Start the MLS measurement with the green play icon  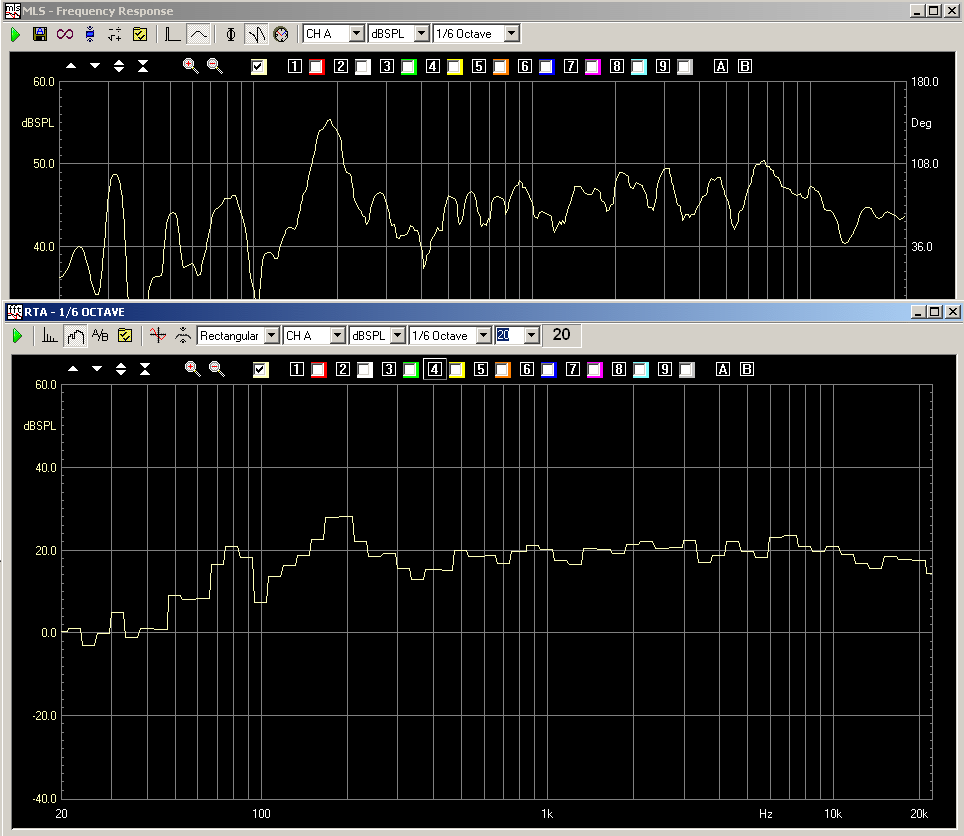pyautogui.click(x=16, y=34)
